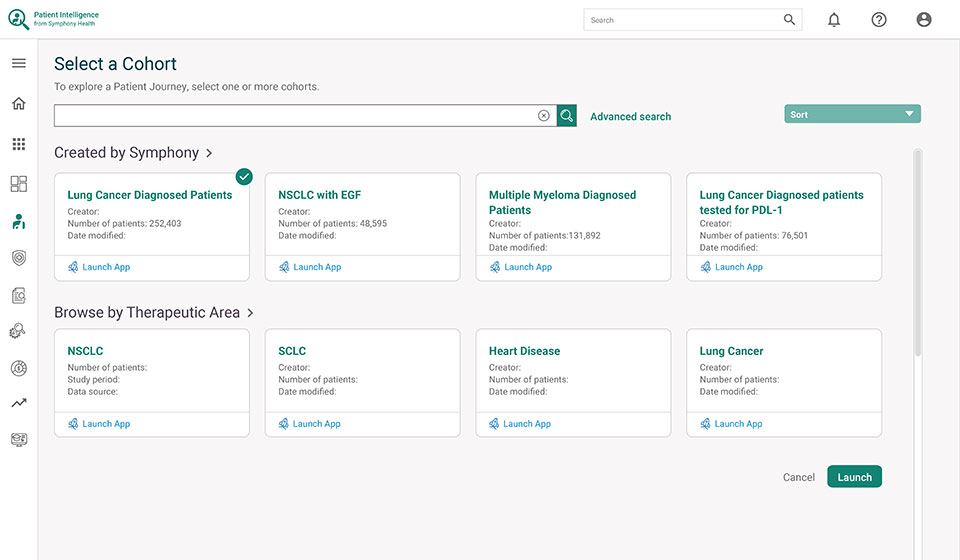
Task: Click the magnifier in top search bar
Action: coord(789,20)
